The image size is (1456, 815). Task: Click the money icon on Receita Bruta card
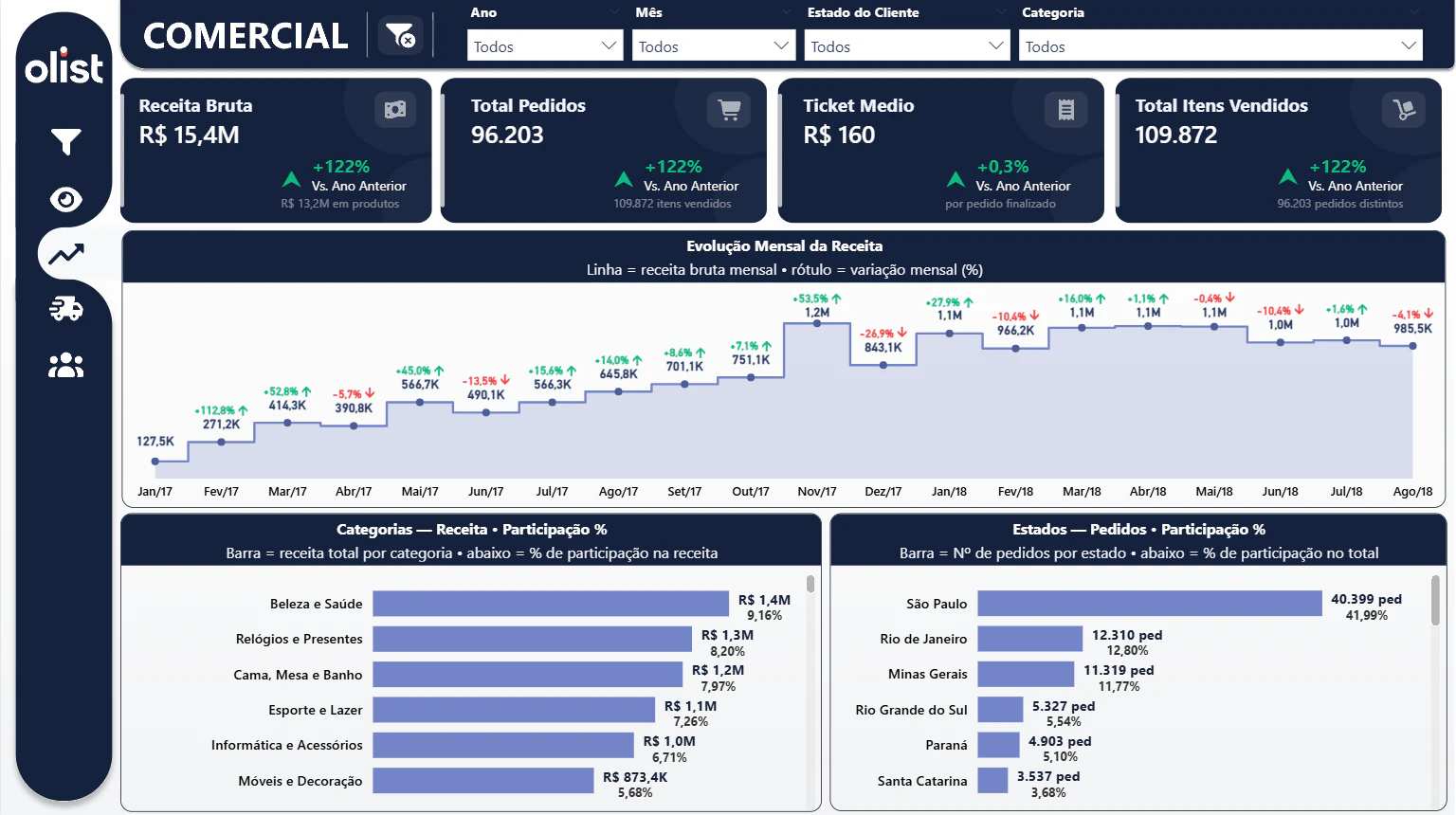coord(395,110)
